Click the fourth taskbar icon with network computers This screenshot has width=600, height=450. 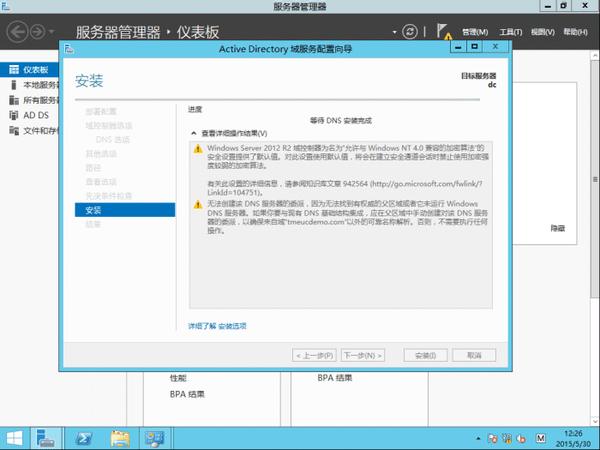click(155, 439)
